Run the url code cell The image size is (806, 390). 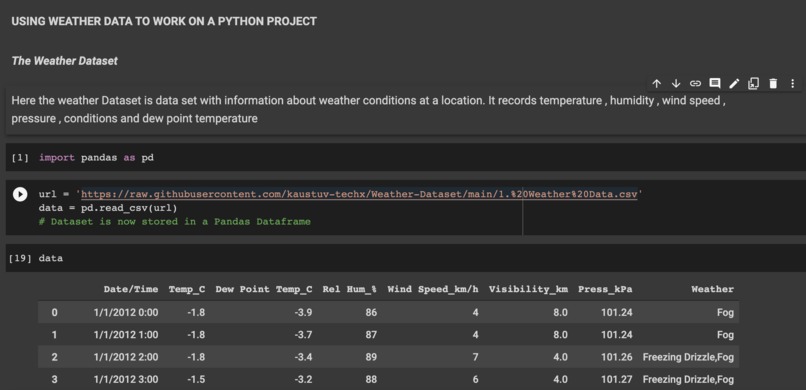click(20, 194)
